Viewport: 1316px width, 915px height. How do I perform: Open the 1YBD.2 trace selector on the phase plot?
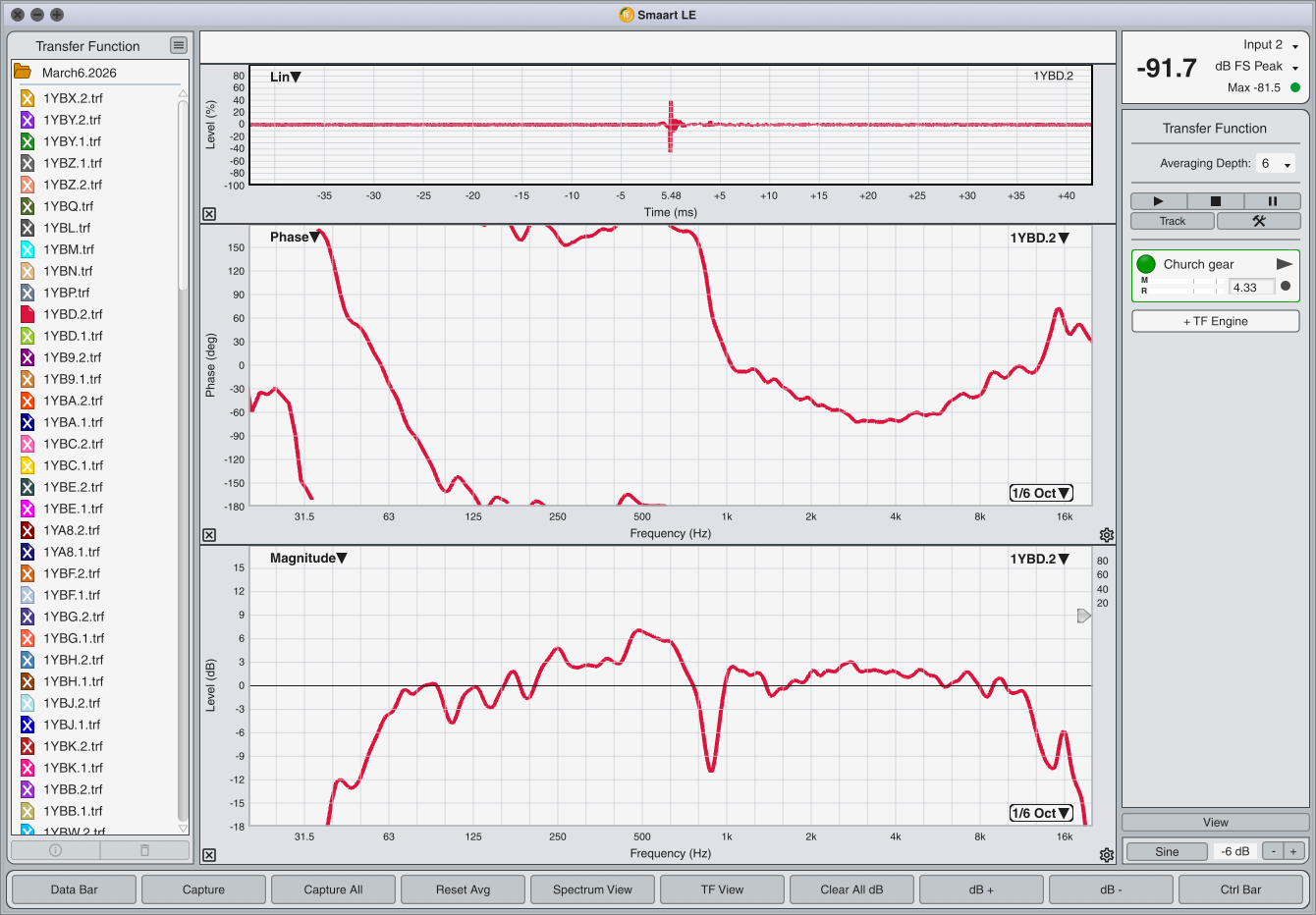(x=1039, y=238)
